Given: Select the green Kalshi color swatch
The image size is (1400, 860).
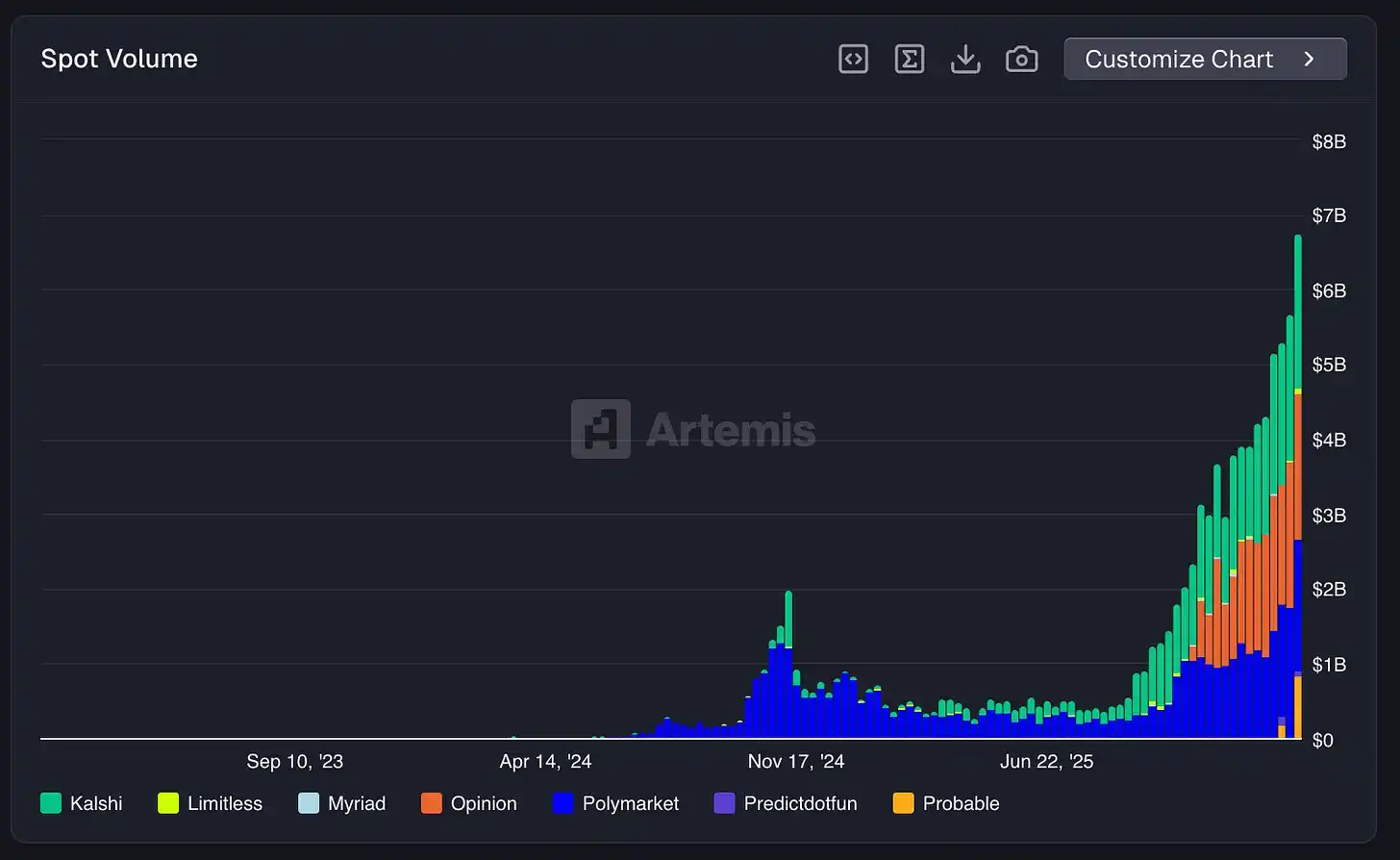Looking at the screenshot, I should (49, 803).
